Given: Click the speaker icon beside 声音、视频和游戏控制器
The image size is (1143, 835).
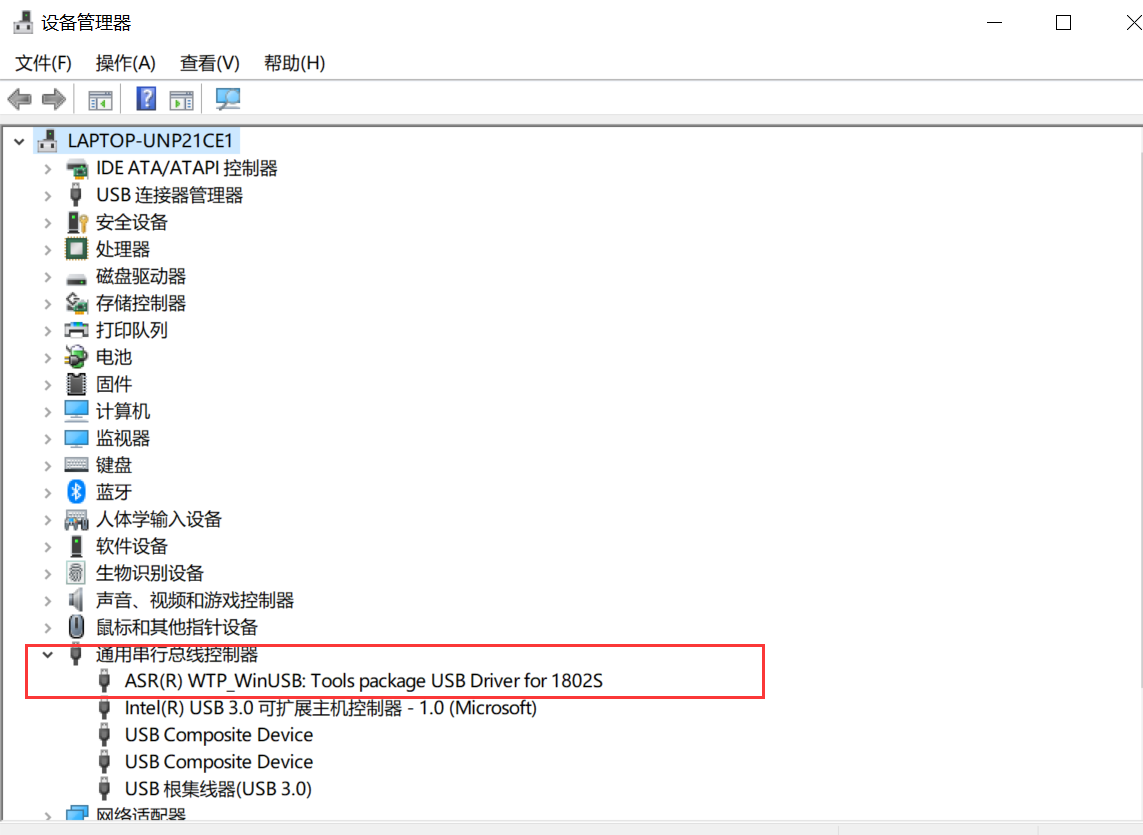Looking at the screenshot, I should 77,600.
